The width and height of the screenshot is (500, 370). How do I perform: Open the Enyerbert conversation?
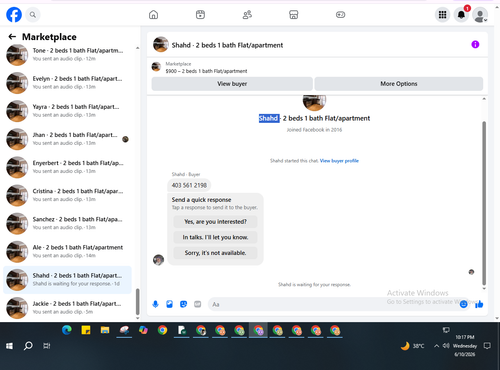pos(68,167)
